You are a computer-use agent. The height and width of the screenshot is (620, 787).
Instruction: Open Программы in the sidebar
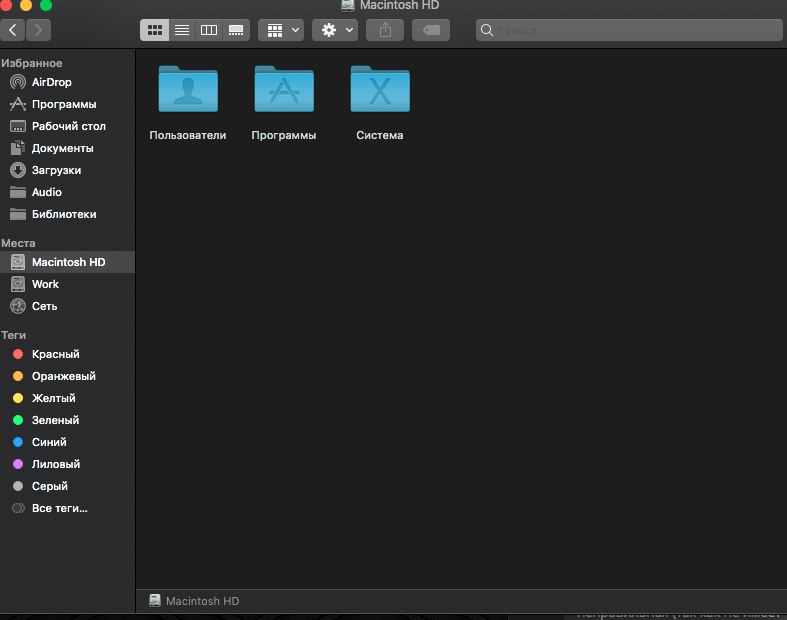(67, 104)
